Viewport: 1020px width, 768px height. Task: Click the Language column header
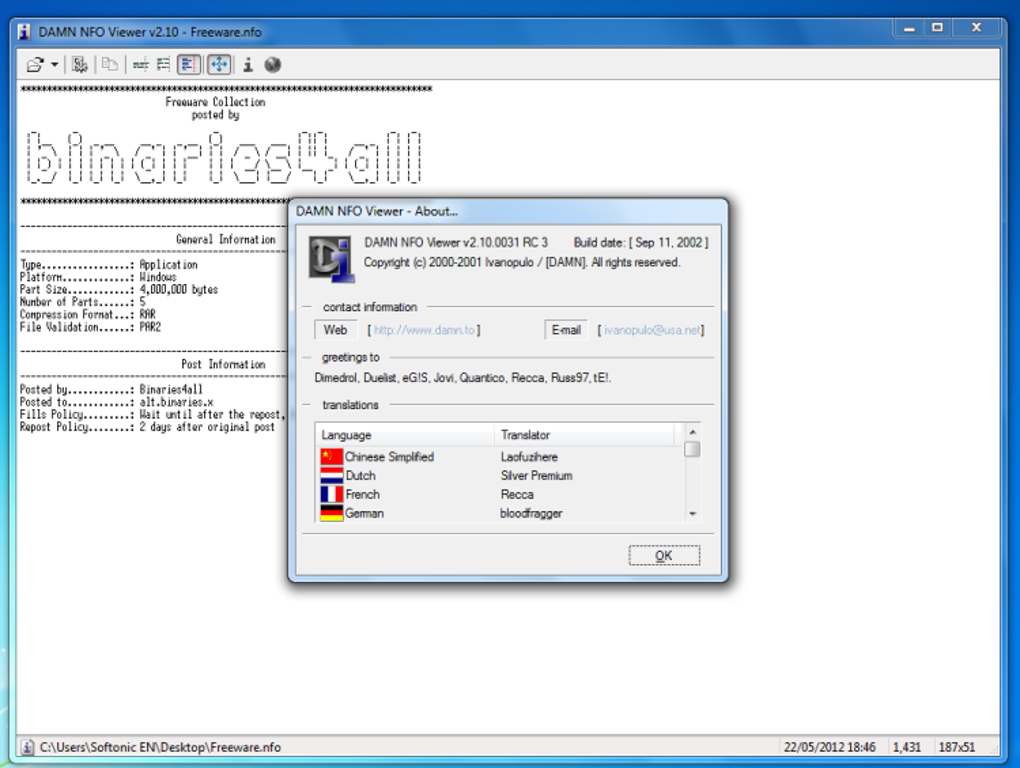point(405,434)
